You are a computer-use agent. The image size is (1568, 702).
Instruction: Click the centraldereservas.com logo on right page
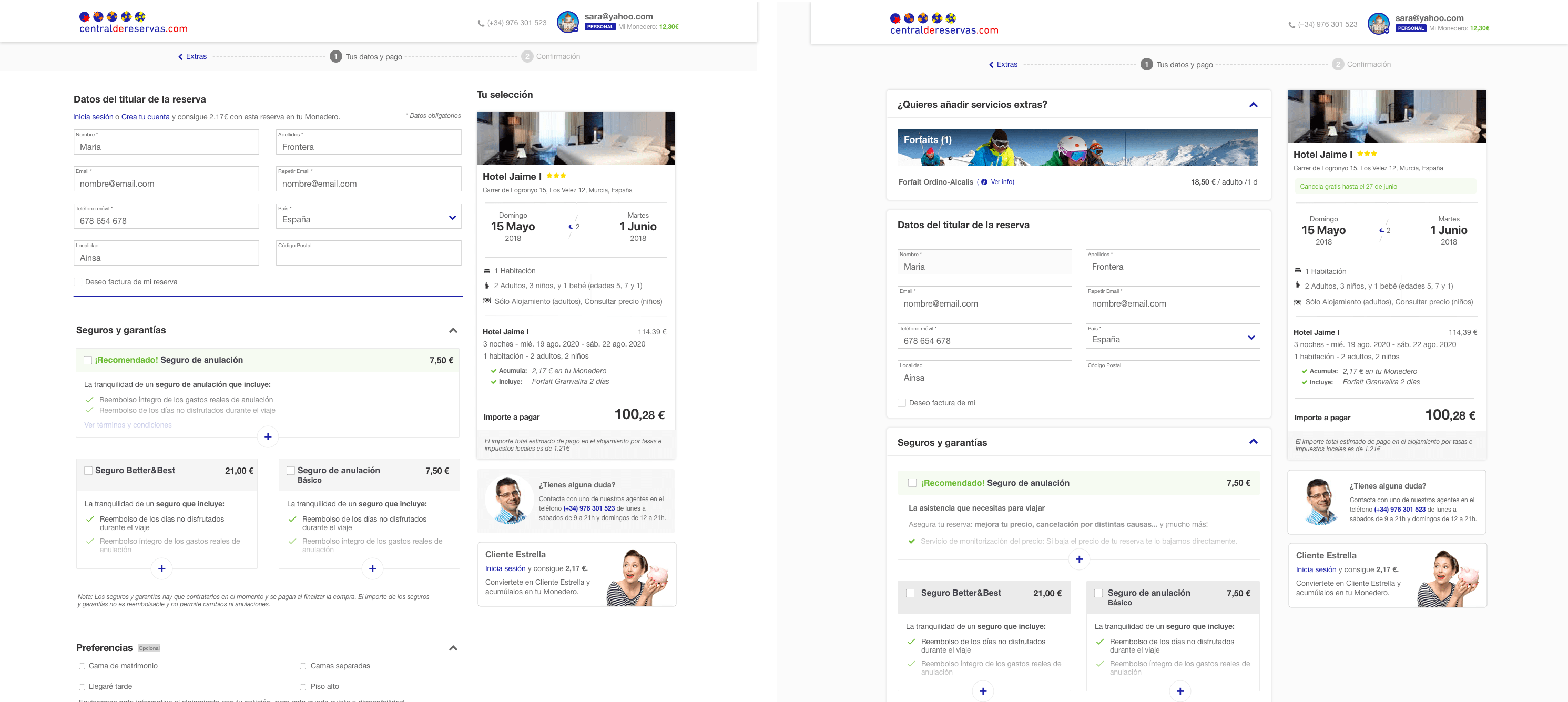point(944,24)
